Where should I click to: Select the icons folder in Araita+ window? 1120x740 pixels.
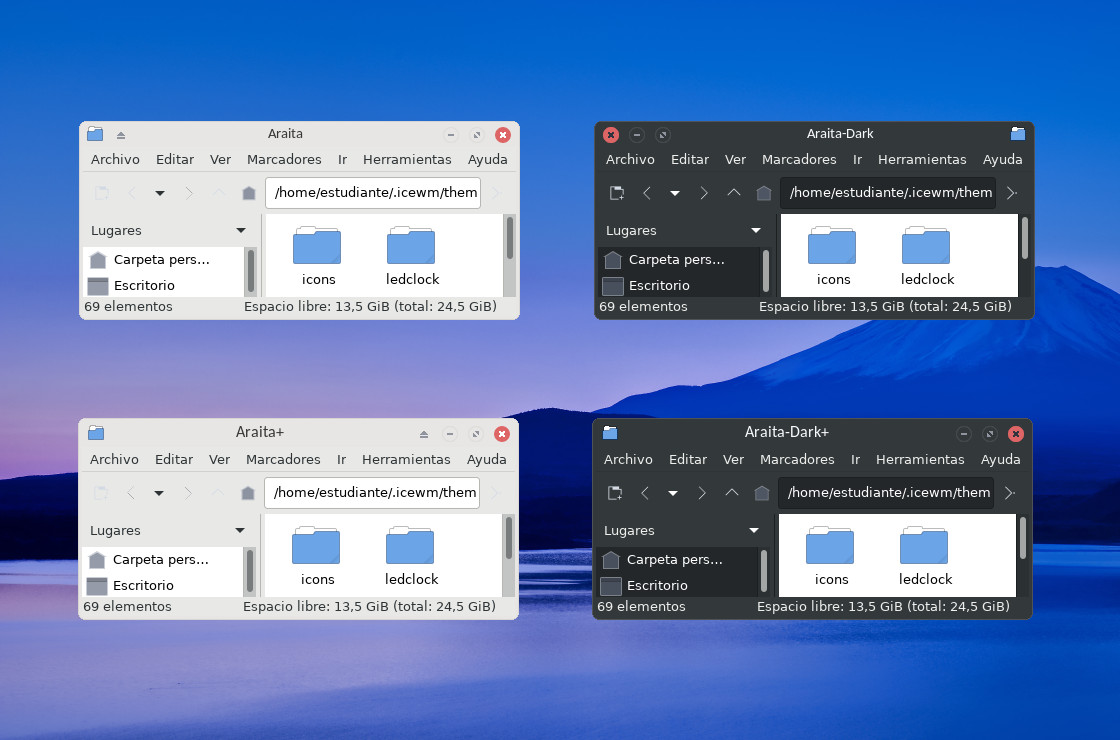317,556
